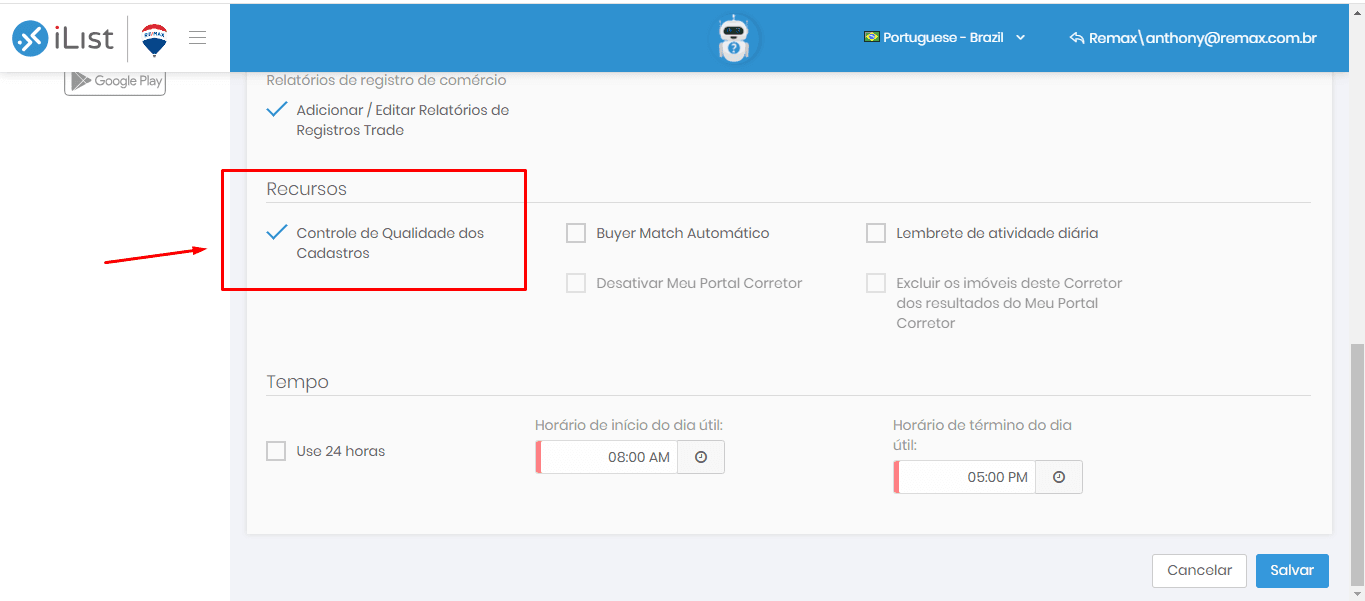
Task: Click the 08:00 AM start time field
Action: click(x=607, y=457)
